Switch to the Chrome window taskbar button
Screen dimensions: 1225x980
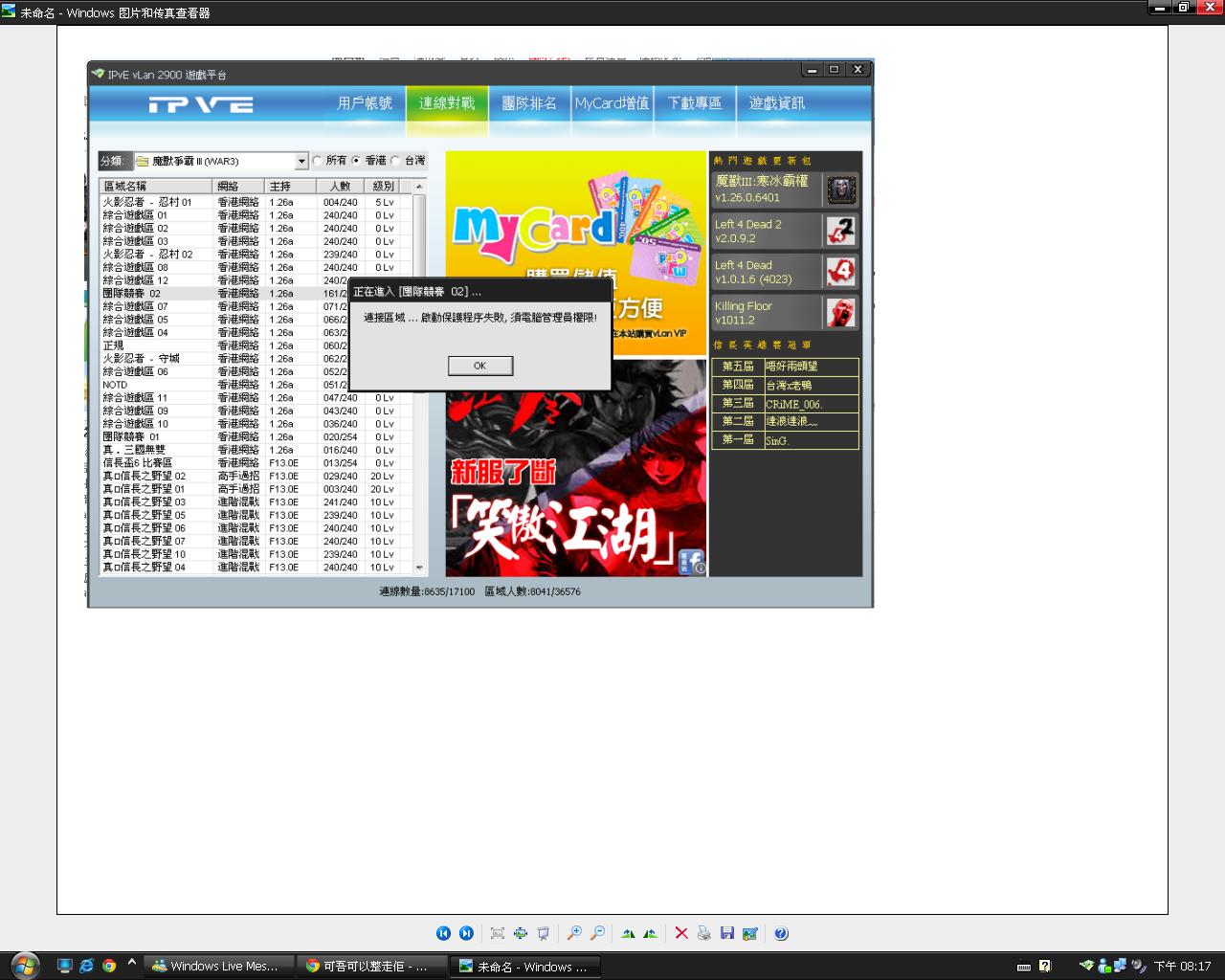tap(370, 967)
